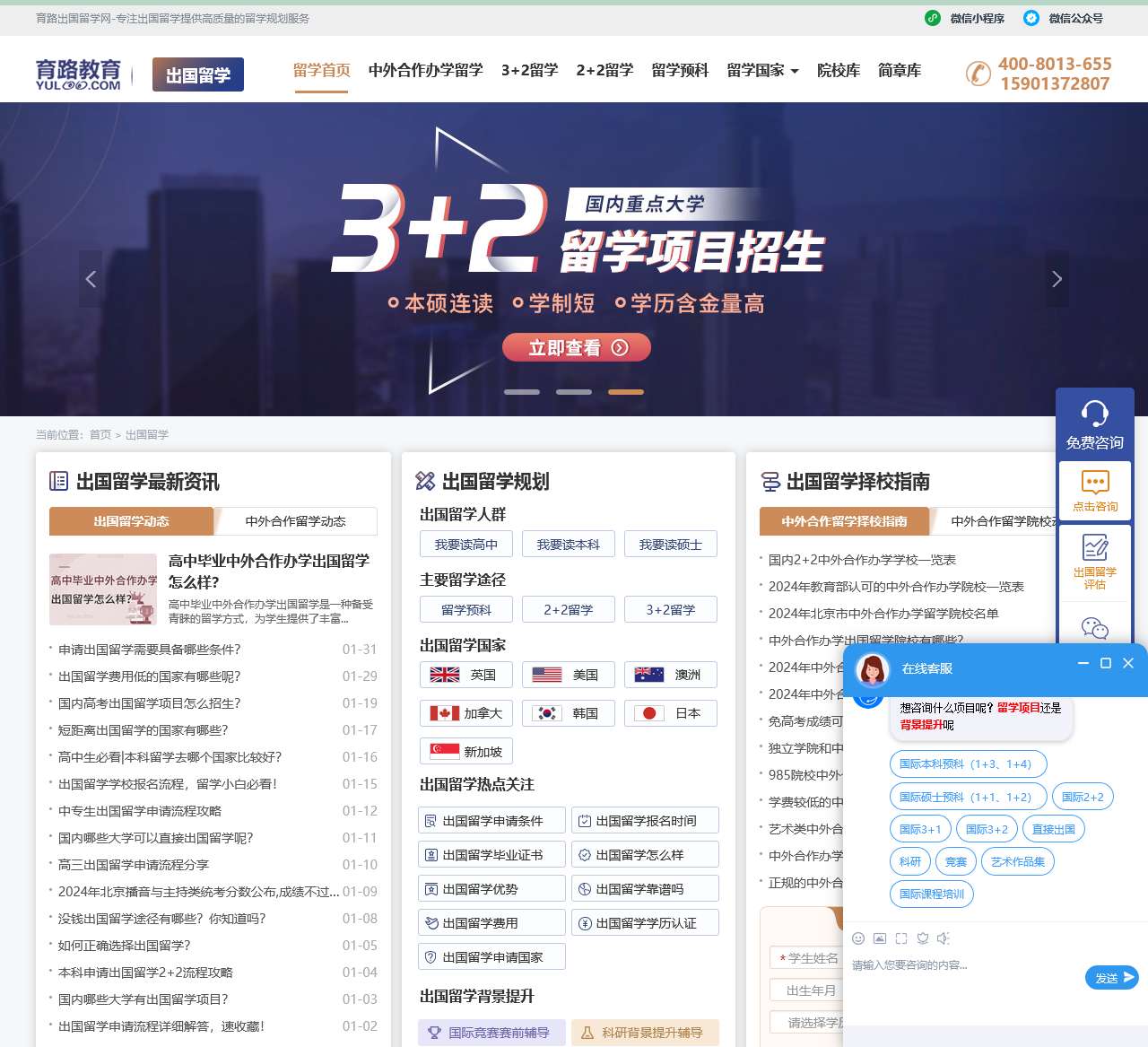Click the 立即查看 banner button
This screenshot has height=1047, width=1148.
[577, 347]
